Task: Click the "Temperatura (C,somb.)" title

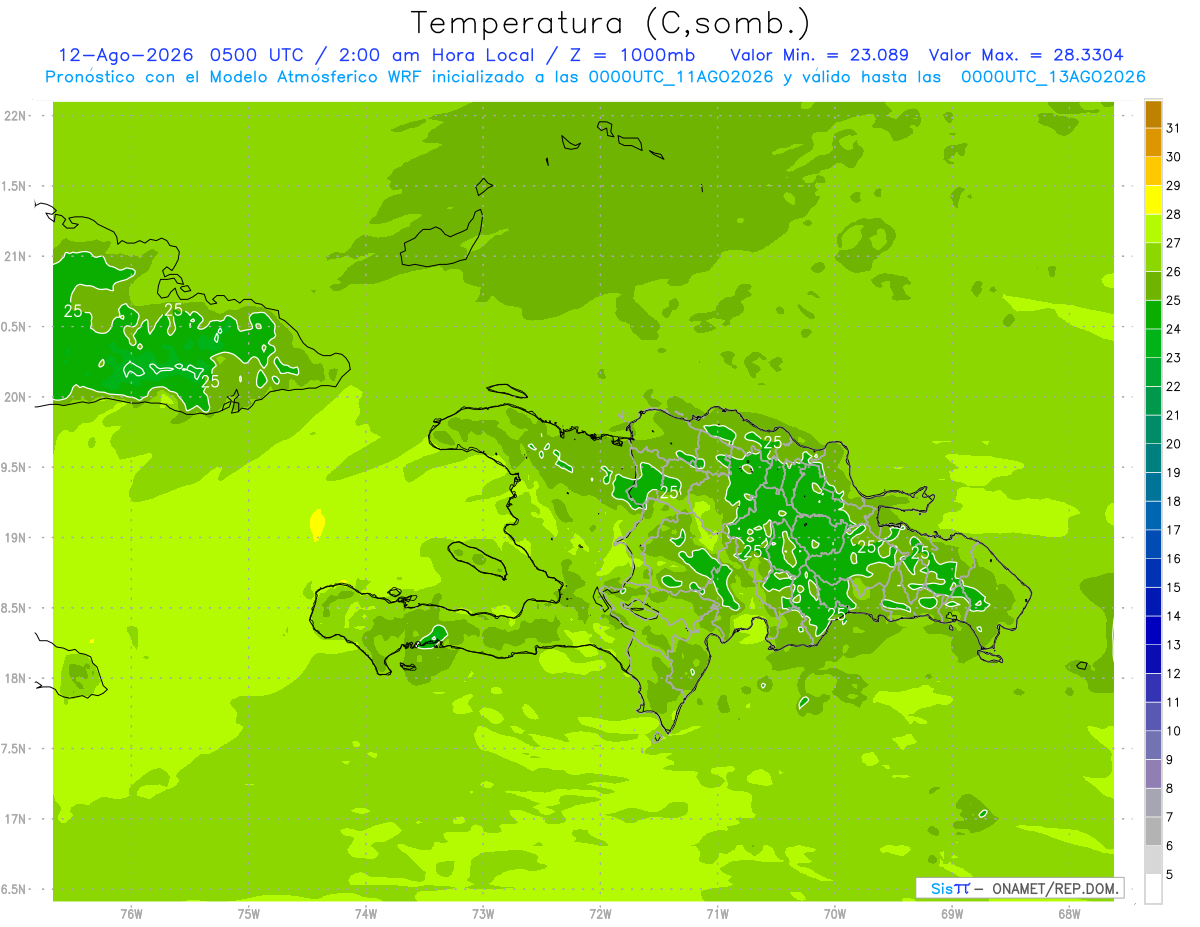Action: coord(611,23)
